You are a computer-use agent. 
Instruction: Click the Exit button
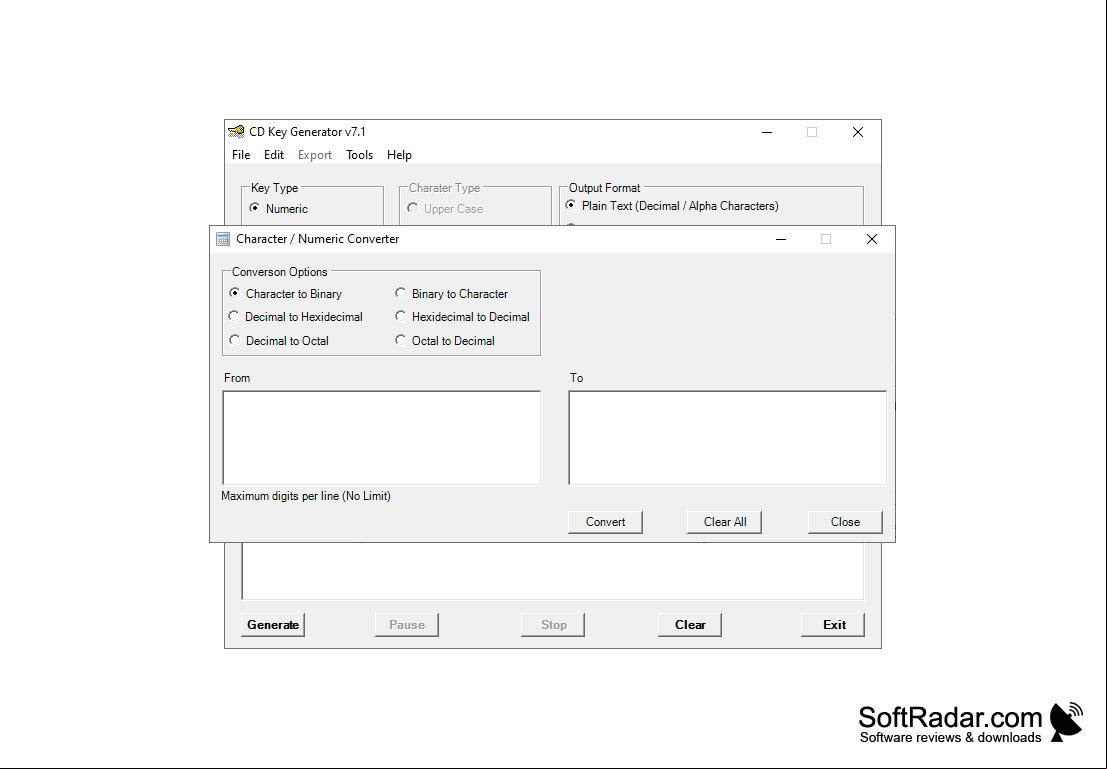click(833, 625)
